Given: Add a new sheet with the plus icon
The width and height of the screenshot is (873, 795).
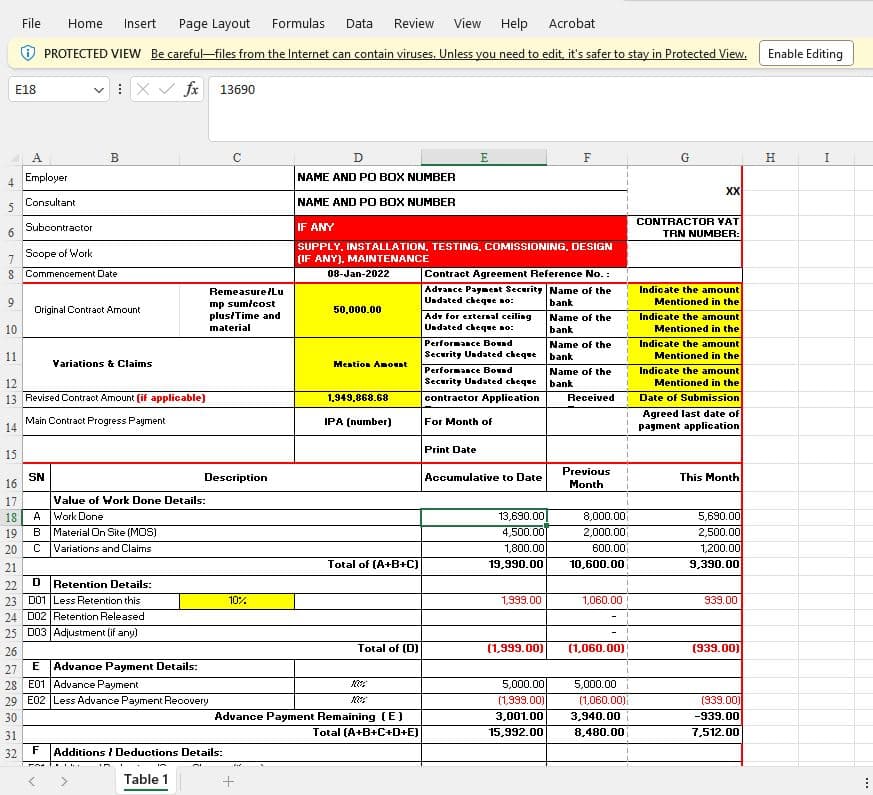Looking at the screenshot, I should coord(228,781).
